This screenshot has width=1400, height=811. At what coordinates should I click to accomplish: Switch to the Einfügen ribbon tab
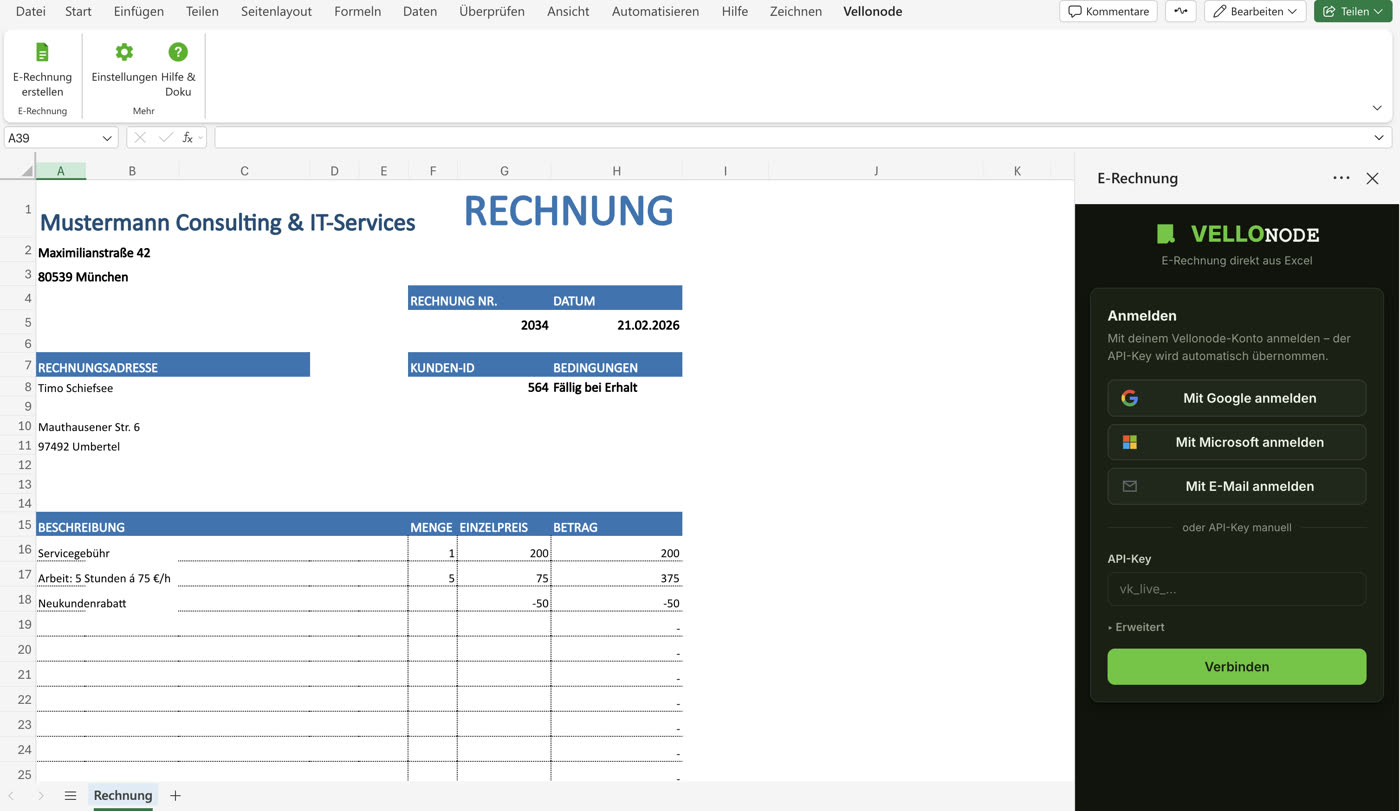pos(139,11)
